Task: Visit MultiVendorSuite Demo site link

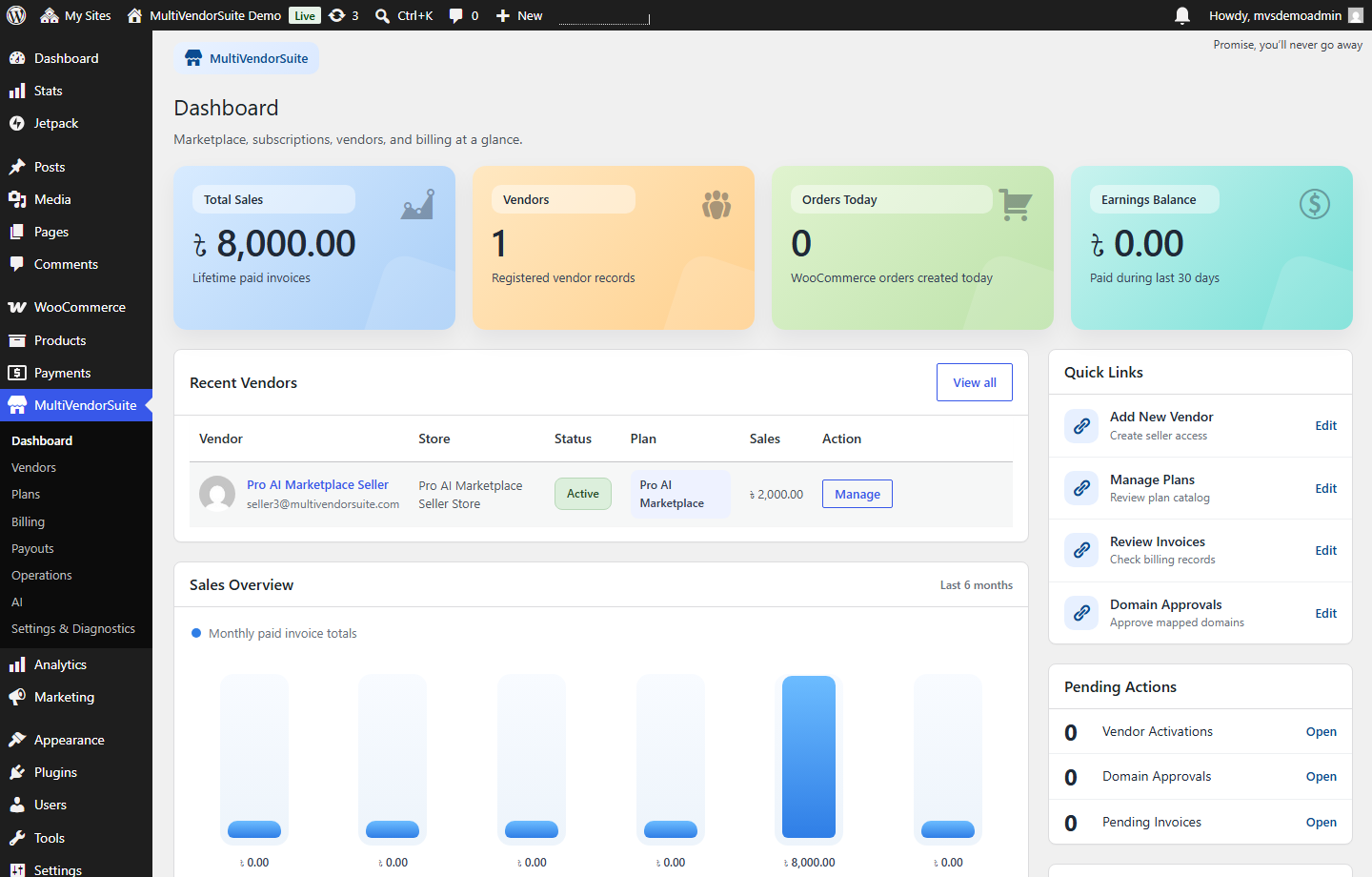Action: [204, 15]
